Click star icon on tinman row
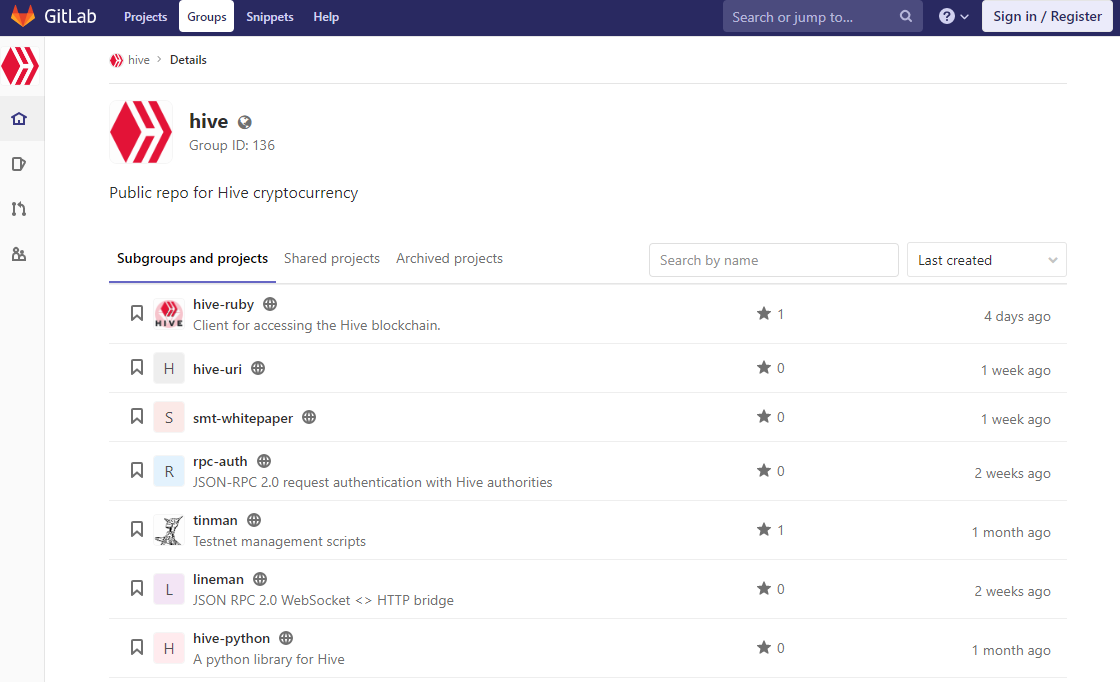This screenshot has height=682, width=1120. (x=764, y=530)
